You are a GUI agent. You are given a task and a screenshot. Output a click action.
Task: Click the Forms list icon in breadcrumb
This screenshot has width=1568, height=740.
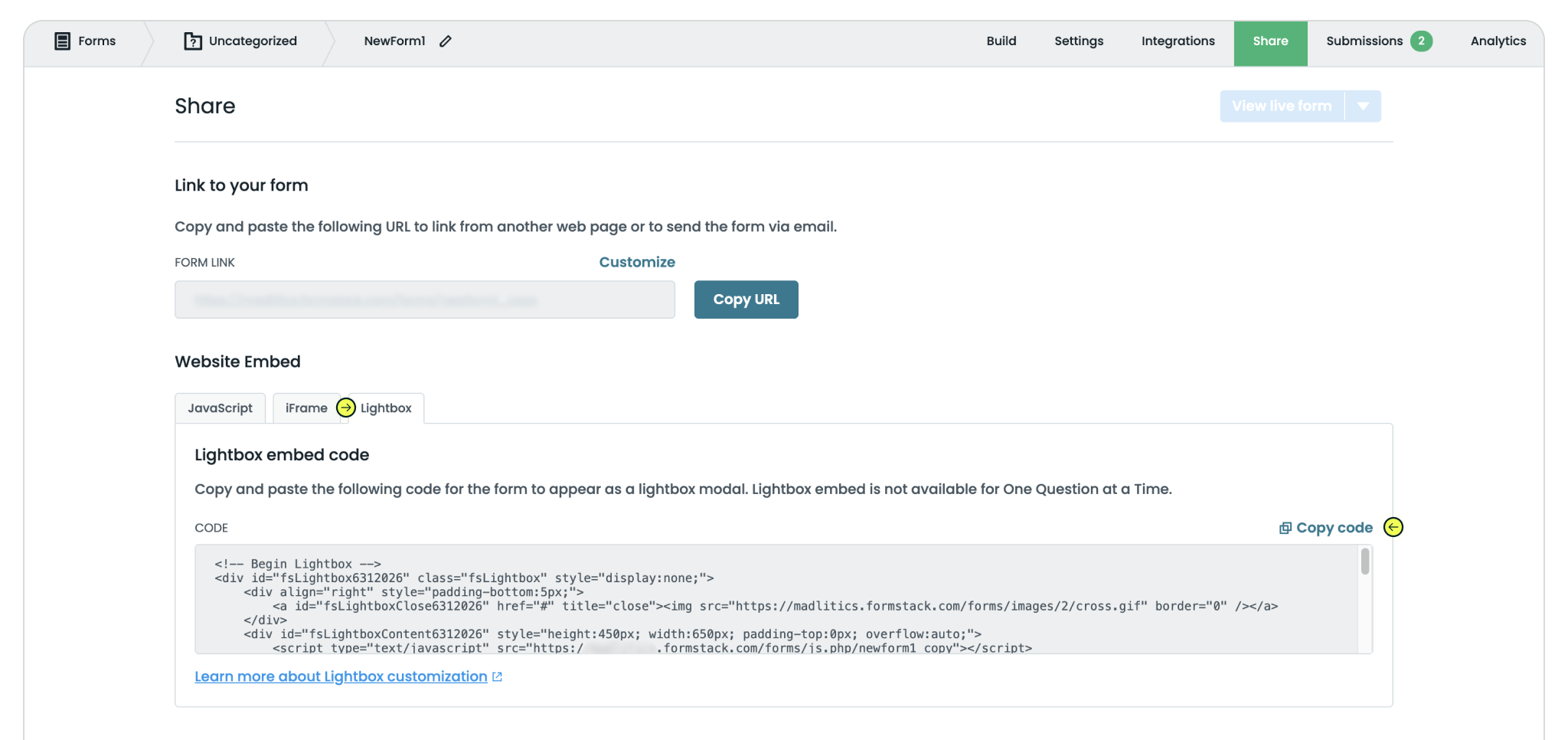coord(63,41)
